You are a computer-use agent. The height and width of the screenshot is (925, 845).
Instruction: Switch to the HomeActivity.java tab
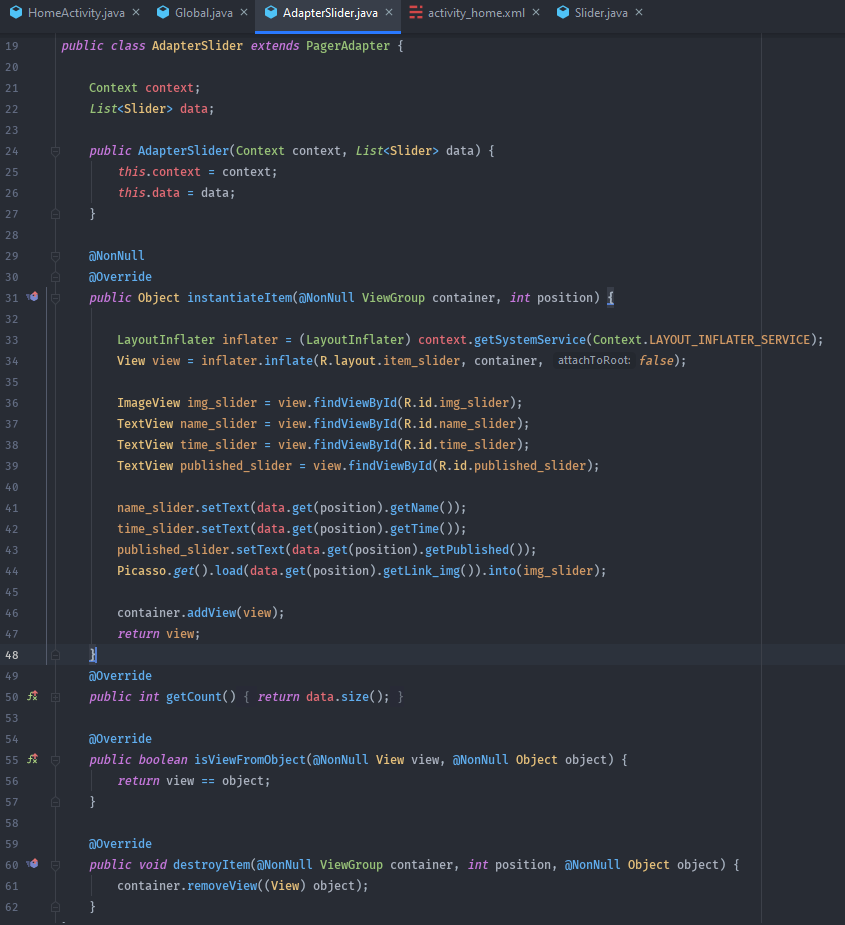tap(76, 12)
